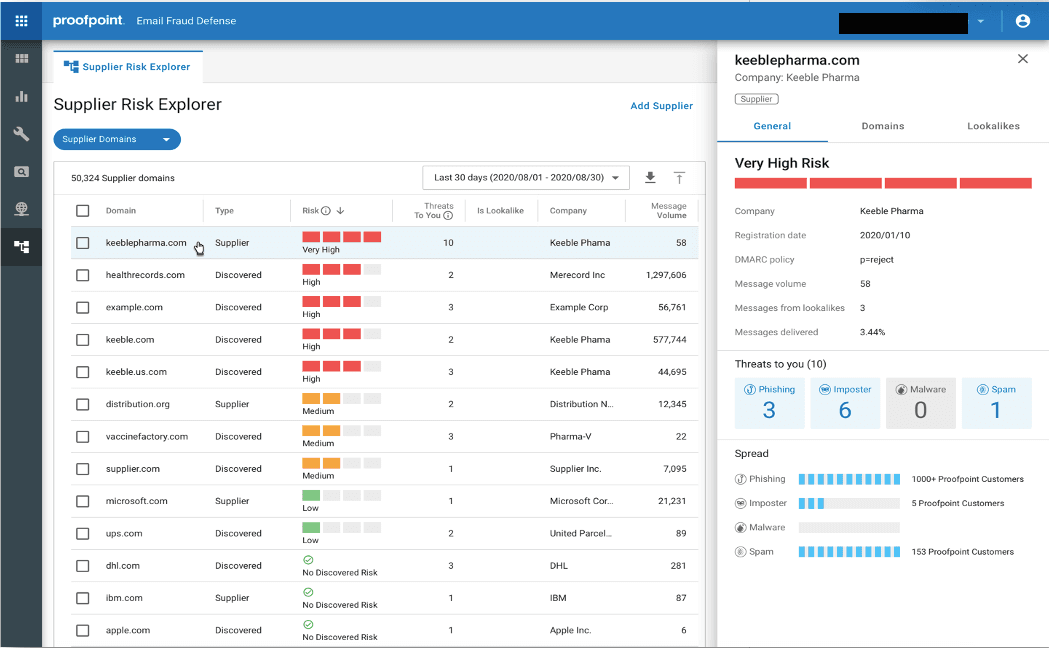Image resolution: width=1049 pixels, height=648 pixels.
Task: Download the supplier domains list
Action: click(650, 178)
